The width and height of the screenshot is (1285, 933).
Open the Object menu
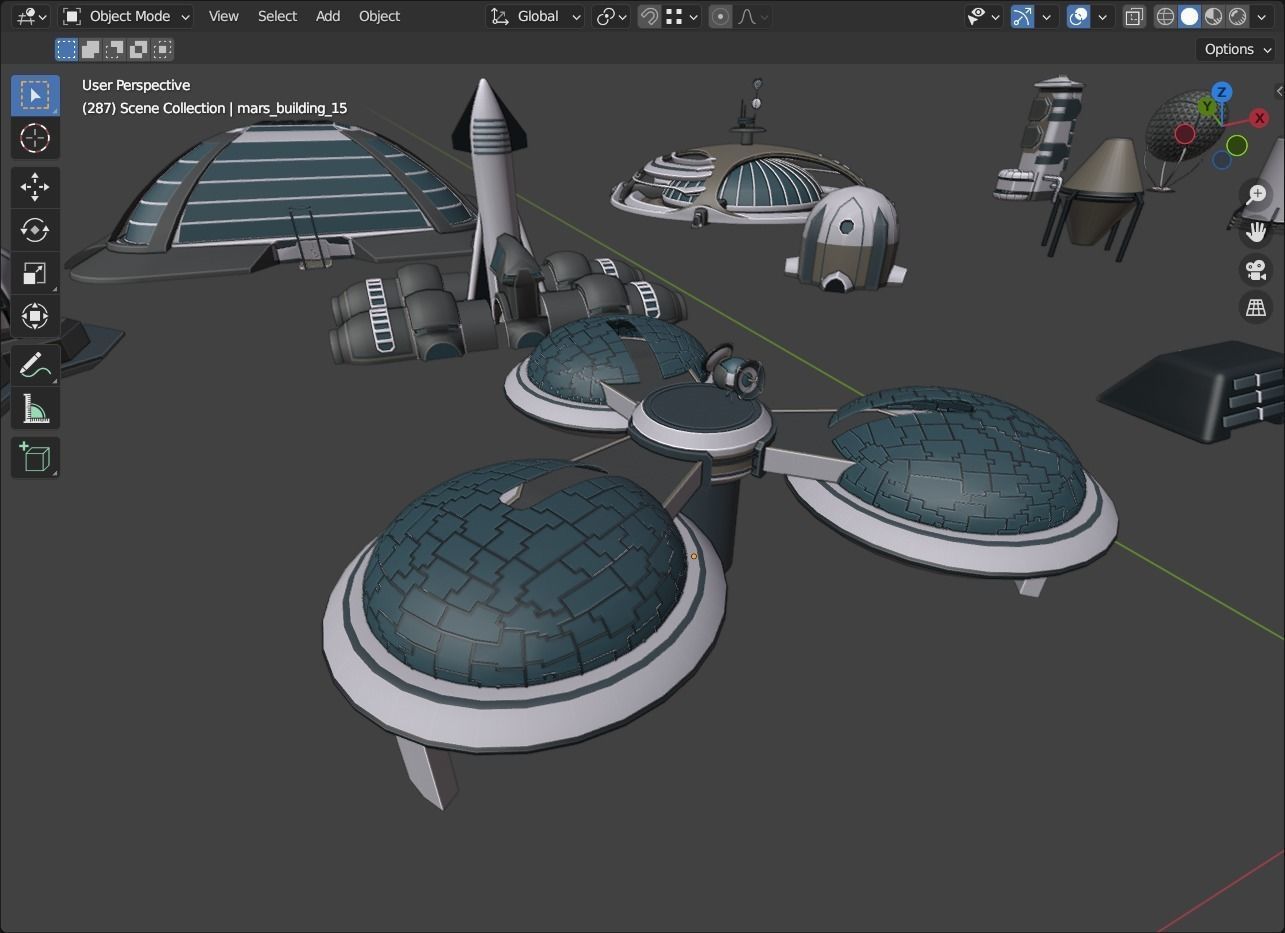(x=379, y=16)
